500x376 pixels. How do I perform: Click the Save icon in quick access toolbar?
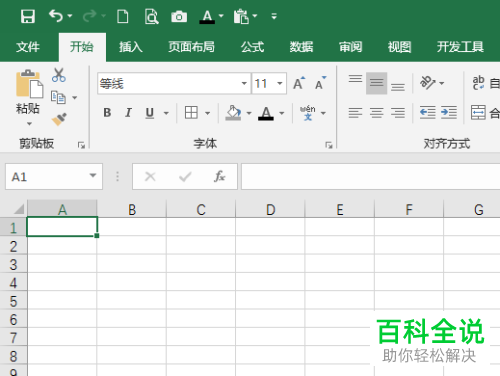pos(28,16)
